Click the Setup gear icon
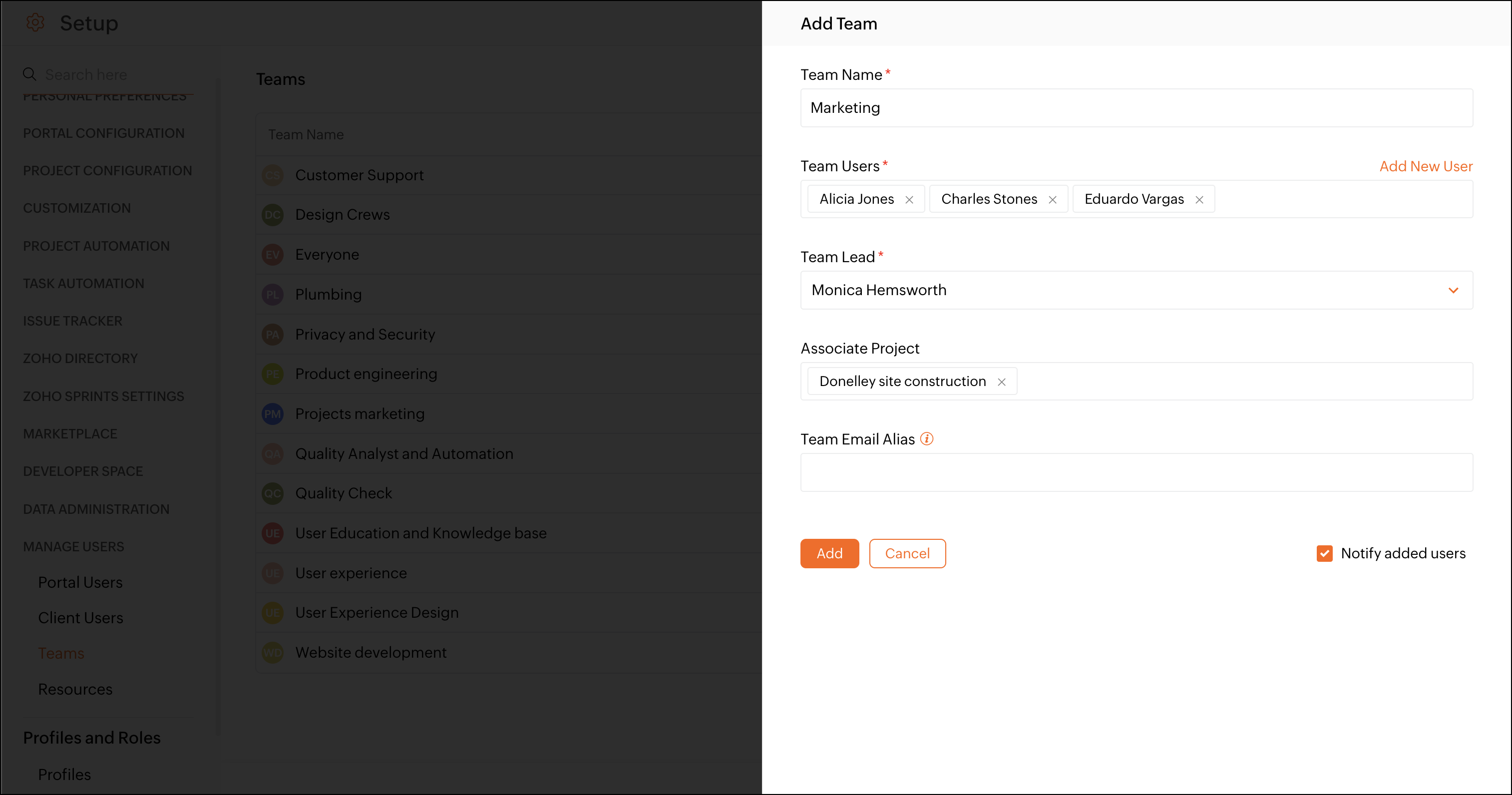Screen dimensions: 1512x795 (35, 23)
